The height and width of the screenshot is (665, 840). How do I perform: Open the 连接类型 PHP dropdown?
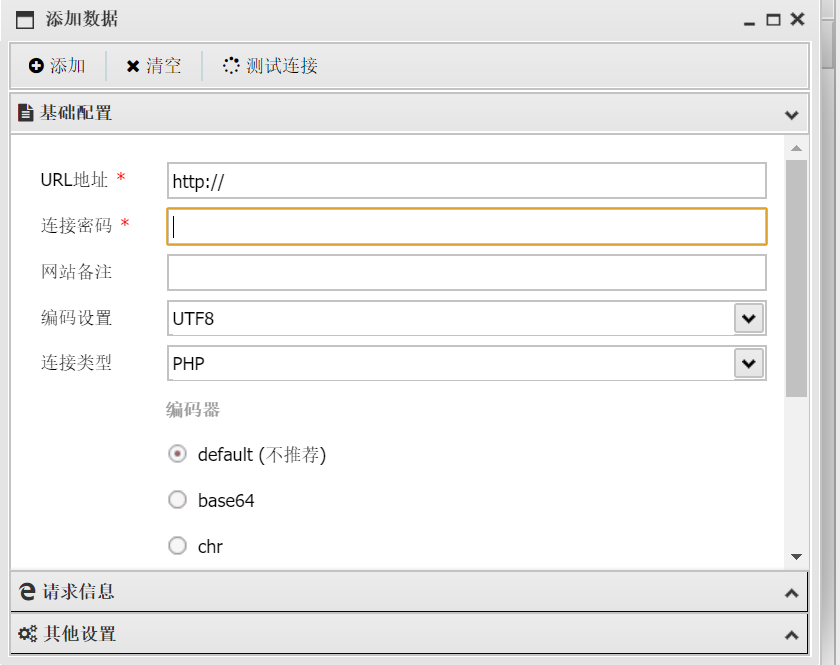click(x=748, y=363)
